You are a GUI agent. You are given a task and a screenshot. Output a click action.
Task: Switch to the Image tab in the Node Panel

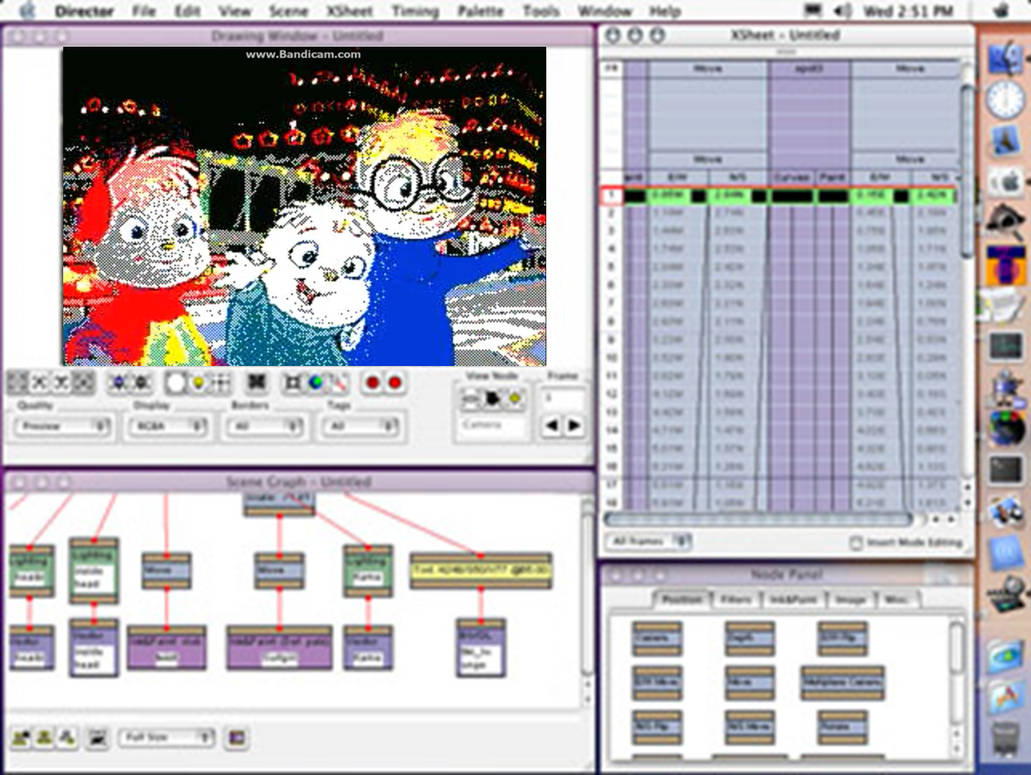(x=850, y=599)
